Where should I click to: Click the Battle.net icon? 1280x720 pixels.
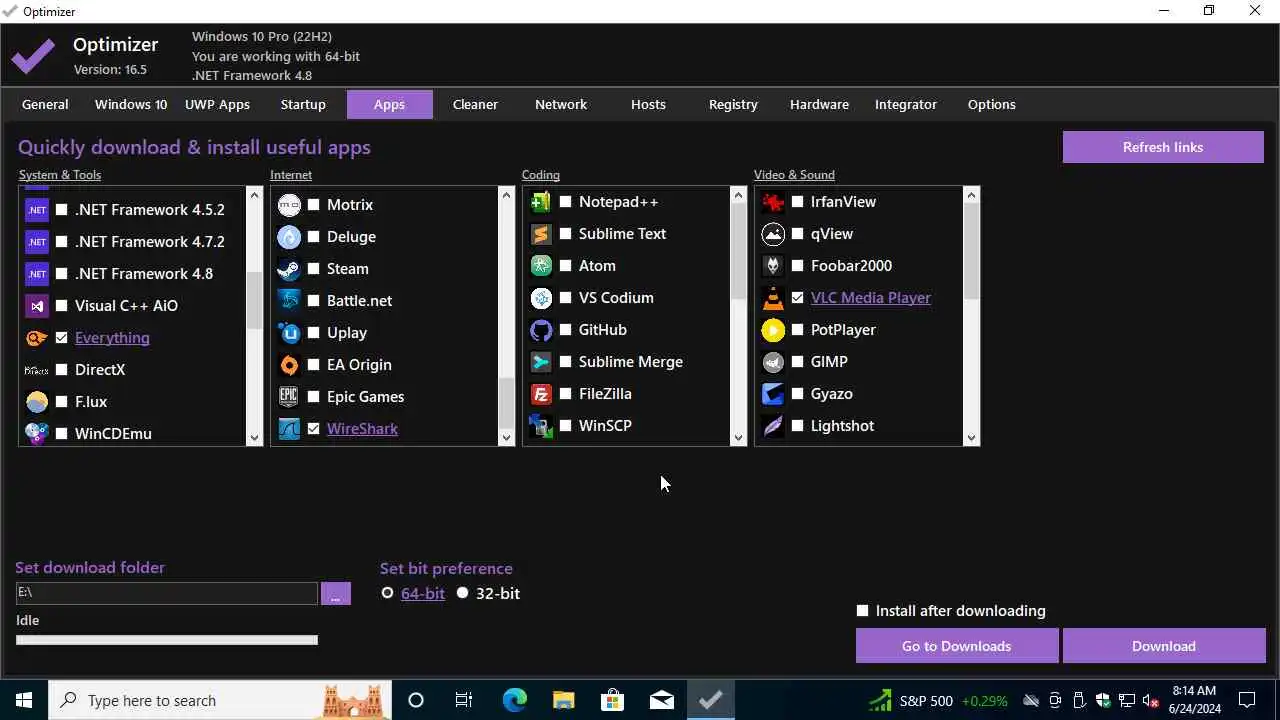(x=289, y=301)
